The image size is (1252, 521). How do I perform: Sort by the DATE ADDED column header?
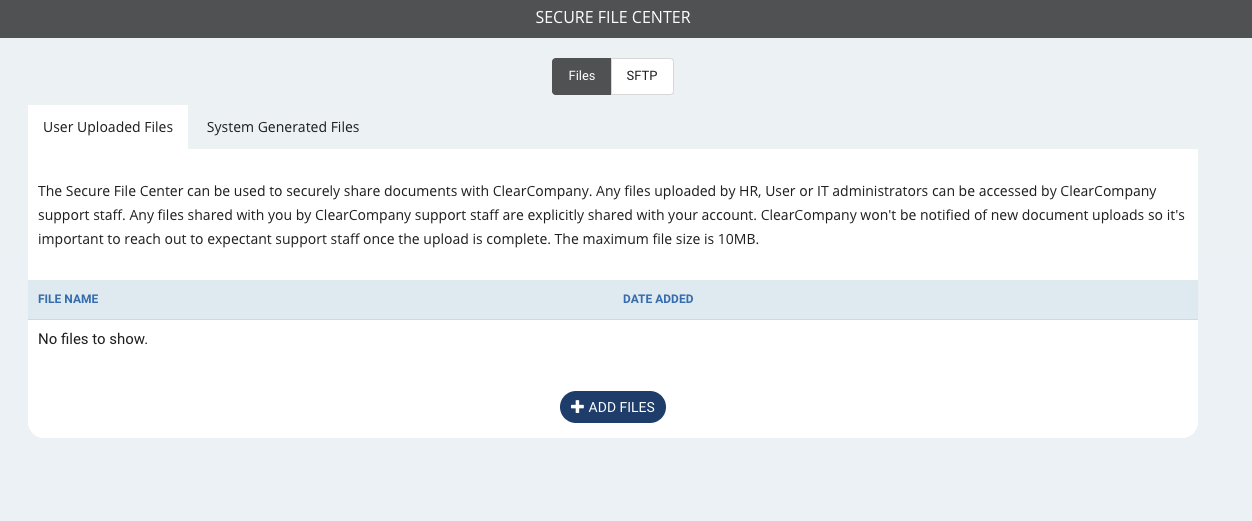pyautogui.click(x=658, y=299)
